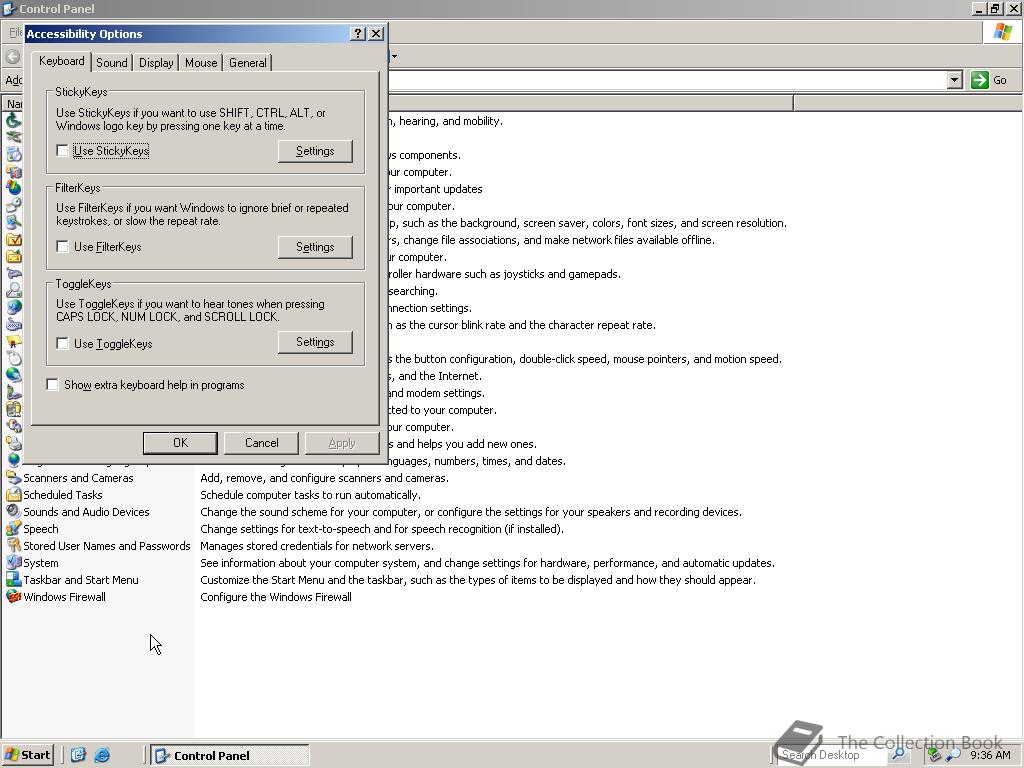This screenshot has height=768, width=1024.
Task: Select Stored User Names and Passwords item
Action: click(106, 546)
